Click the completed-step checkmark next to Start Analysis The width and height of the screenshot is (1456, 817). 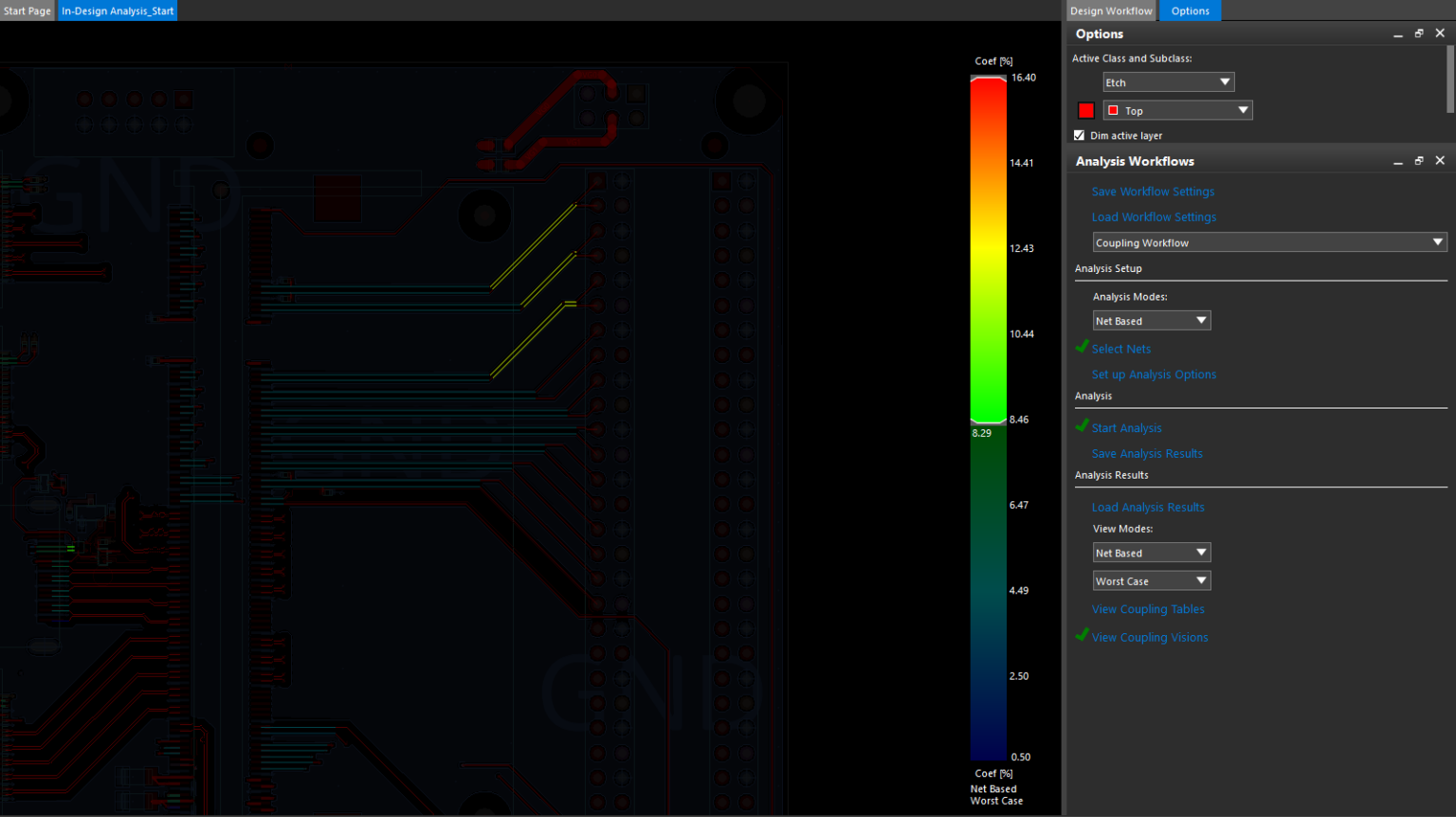pyautogui.click(x=1082, y=426)
